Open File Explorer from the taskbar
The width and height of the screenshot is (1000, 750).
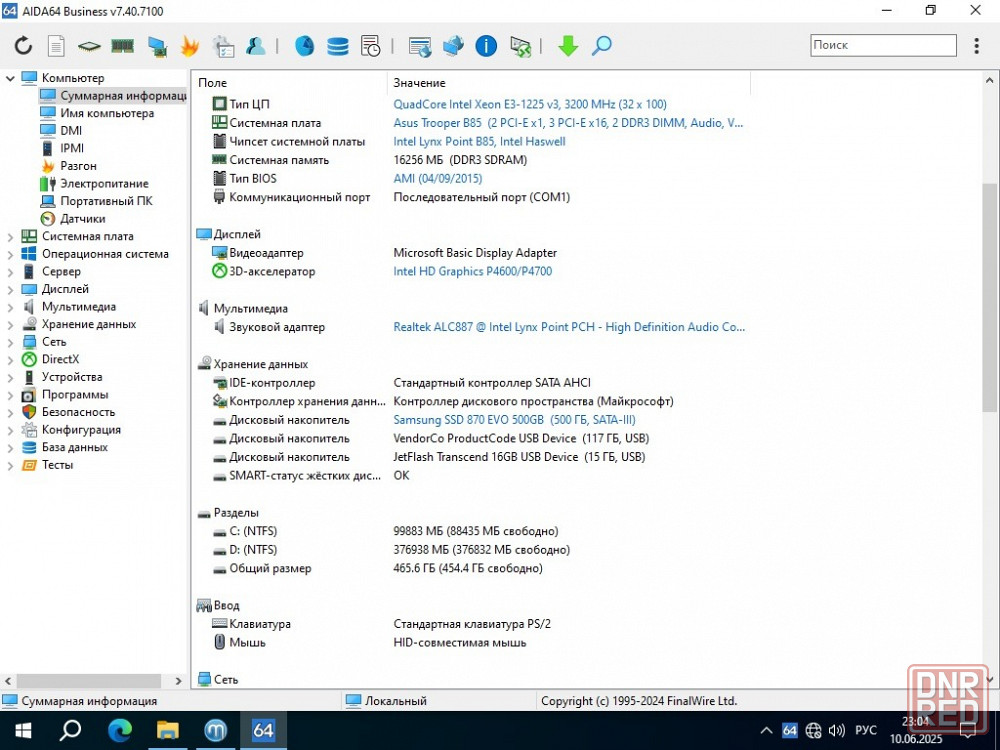pos(167,730)
